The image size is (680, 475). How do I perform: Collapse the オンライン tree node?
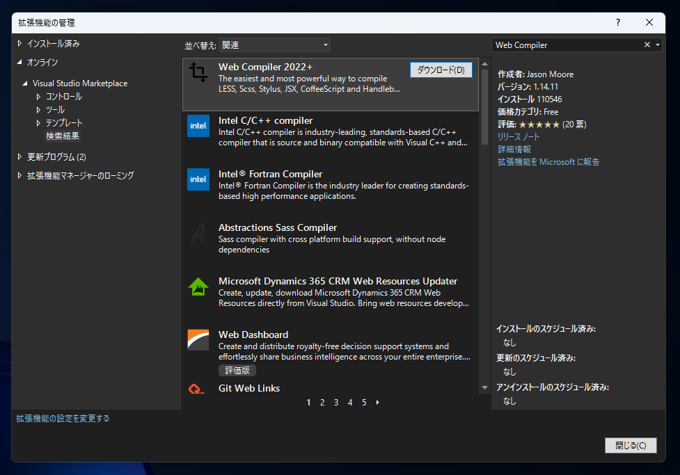pyautogui.click(x=20, y=62)
